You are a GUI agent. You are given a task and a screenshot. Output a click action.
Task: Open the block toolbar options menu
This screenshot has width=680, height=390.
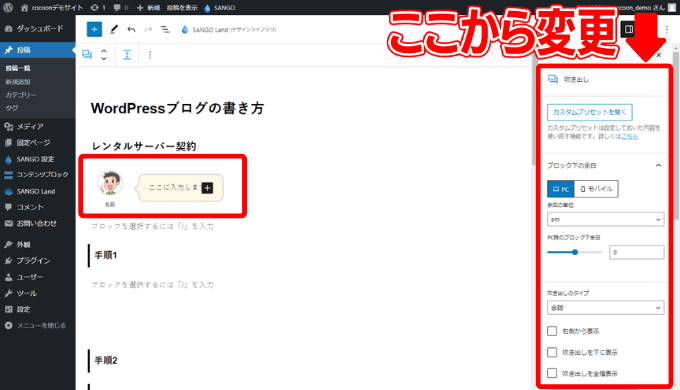pyautogui.click(x=150, y=55)
